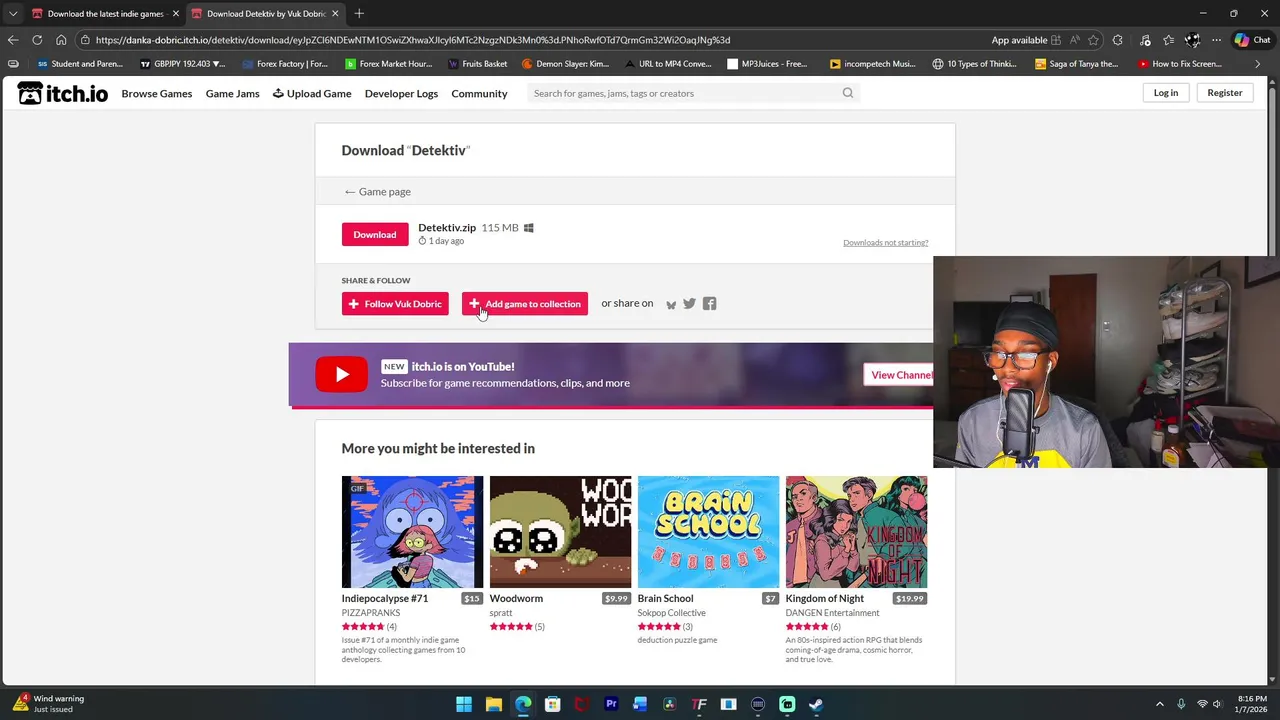
Task: Share on Twitter icon
Action: click(689, 304)
